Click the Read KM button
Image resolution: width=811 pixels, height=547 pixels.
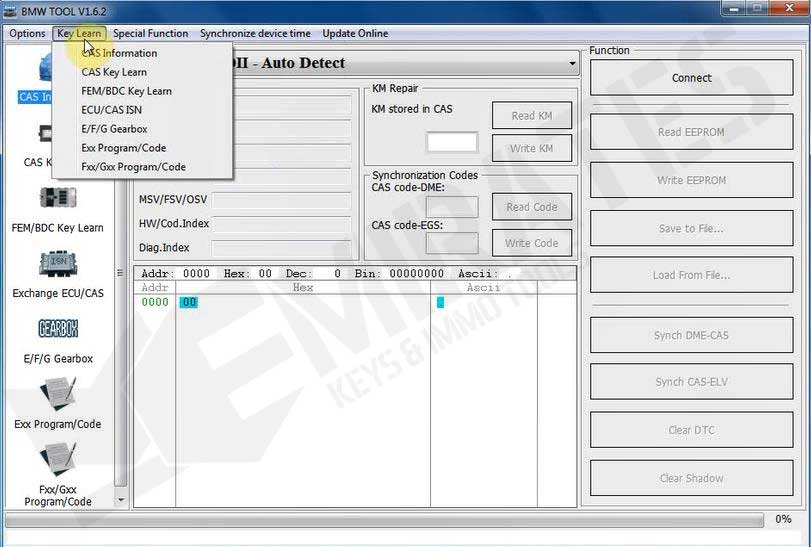click(x=532, y=116)
